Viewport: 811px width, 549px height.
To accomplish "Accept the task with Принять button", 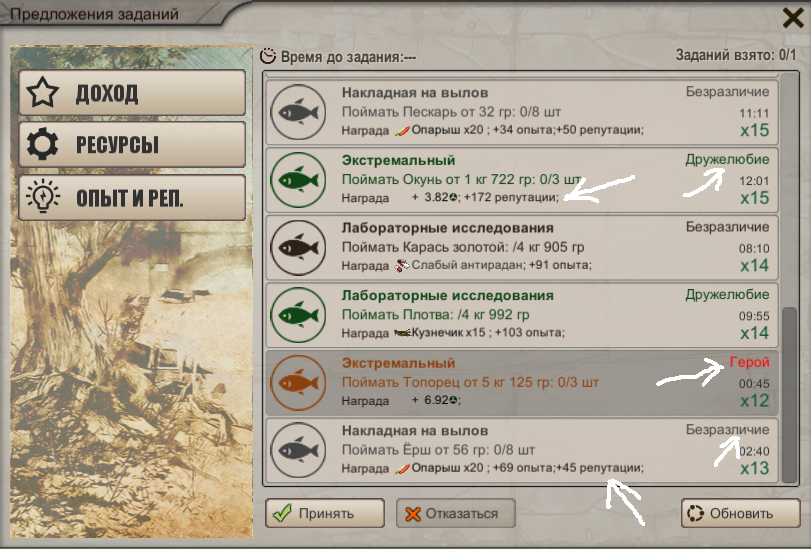I will coord(325,513).
